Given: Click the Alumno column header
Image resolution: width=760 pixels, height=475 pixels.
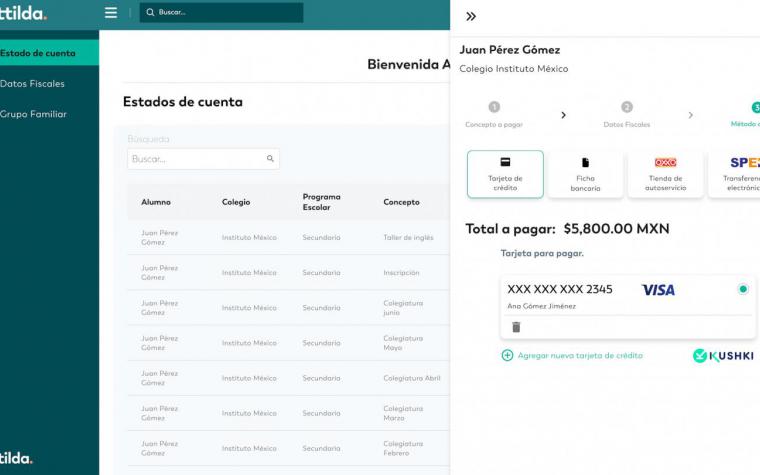Looking at the screenshot, I should click(x=156, y=202).
